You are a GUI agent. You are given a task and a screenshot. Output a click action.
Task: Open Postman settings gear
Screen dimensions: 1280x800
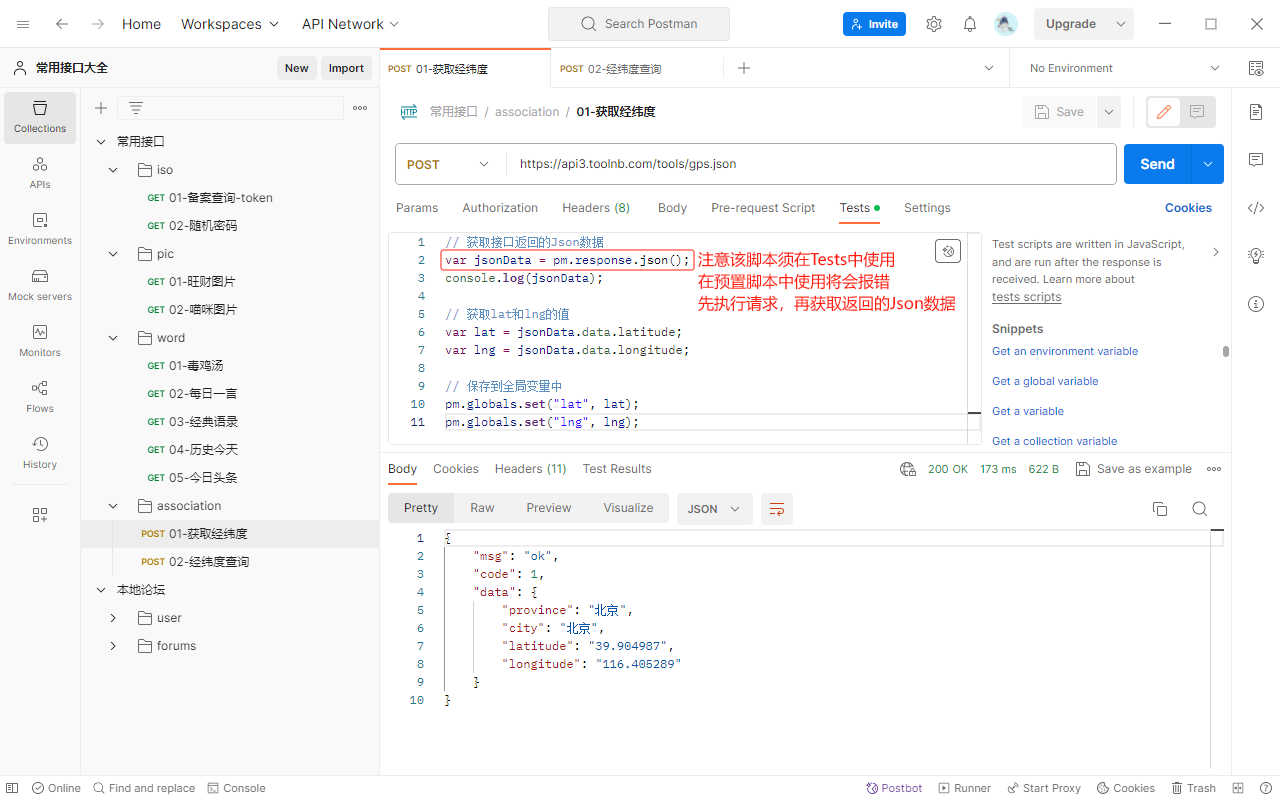934,24
